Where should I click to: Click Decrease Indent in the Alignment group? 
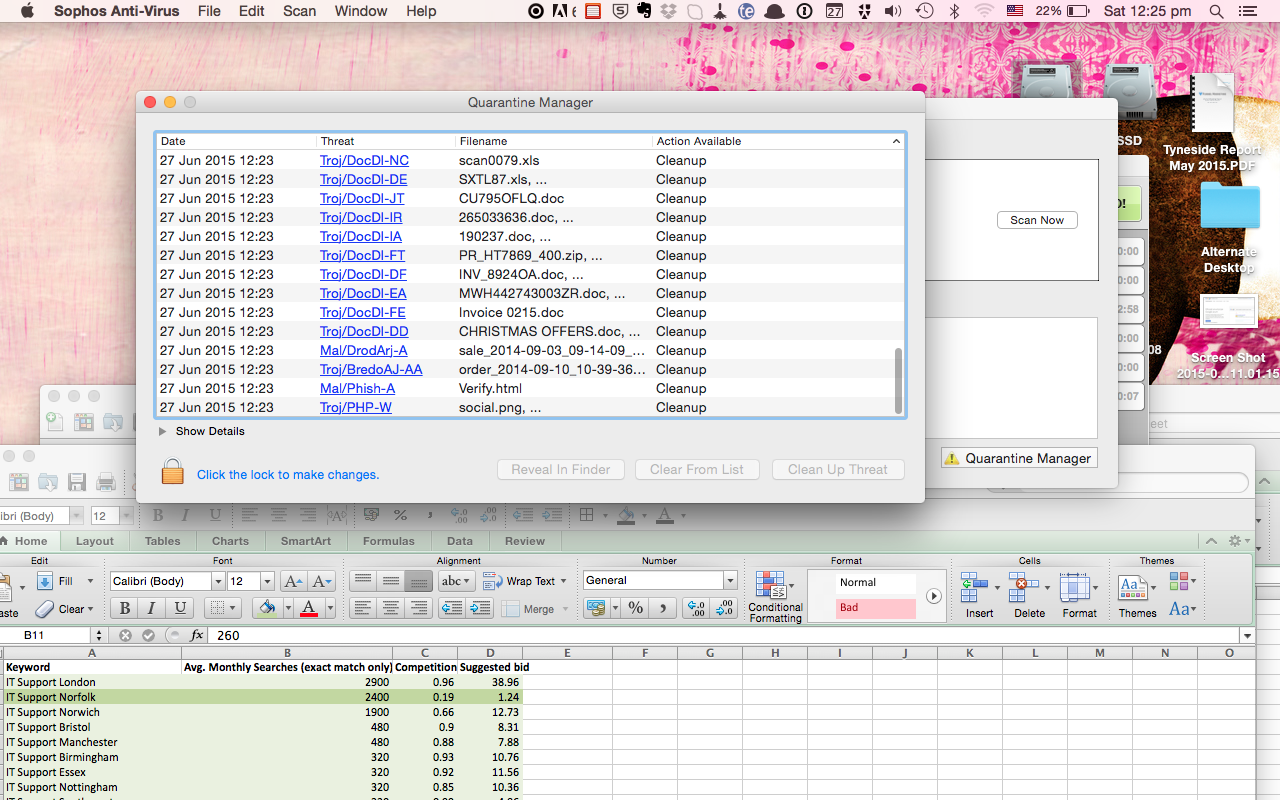pos(452,608)
